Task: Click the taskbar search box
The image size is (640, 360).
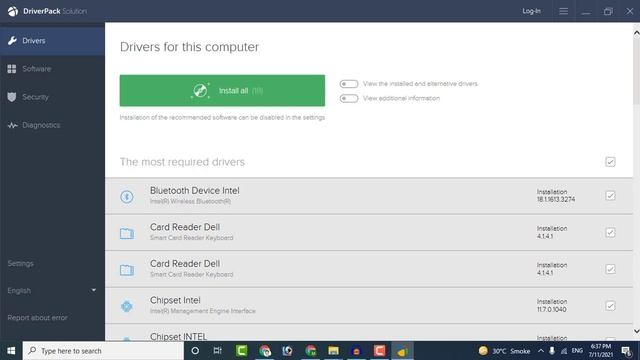Action: pos(103,351)
